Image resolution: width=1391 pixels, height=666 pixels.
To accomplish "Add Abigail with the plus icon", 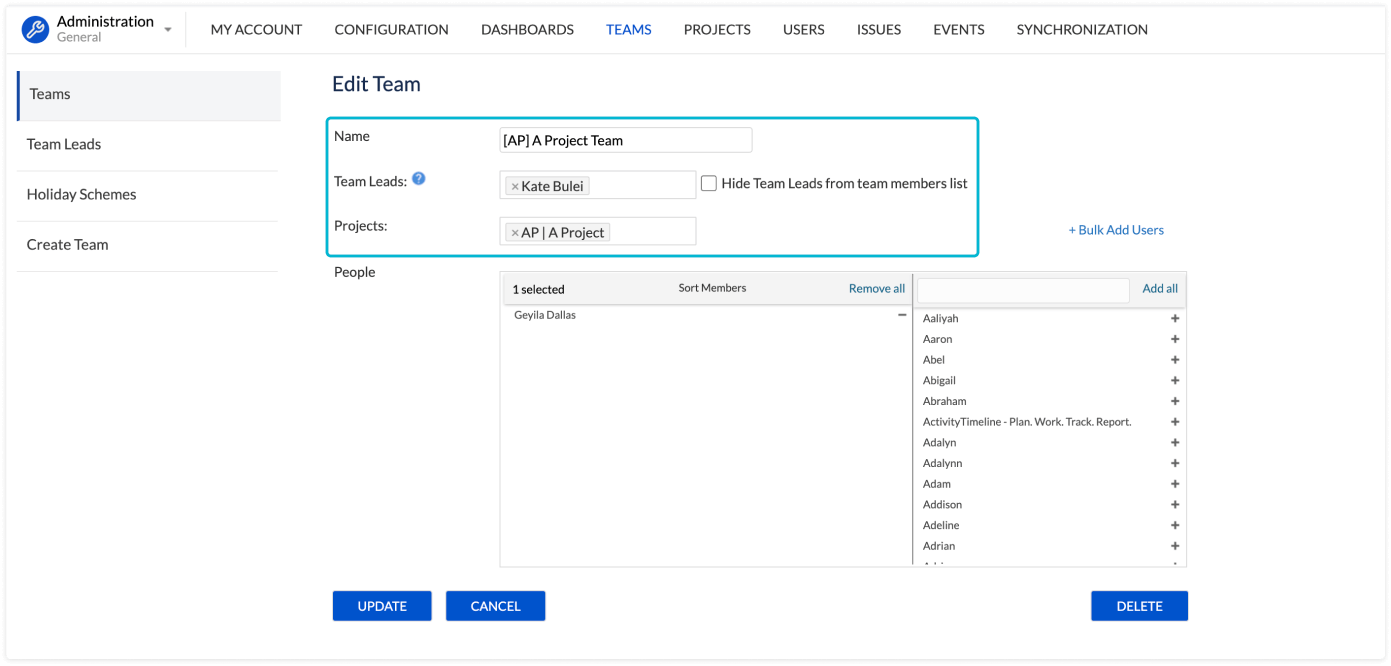I will [1175, 381].
